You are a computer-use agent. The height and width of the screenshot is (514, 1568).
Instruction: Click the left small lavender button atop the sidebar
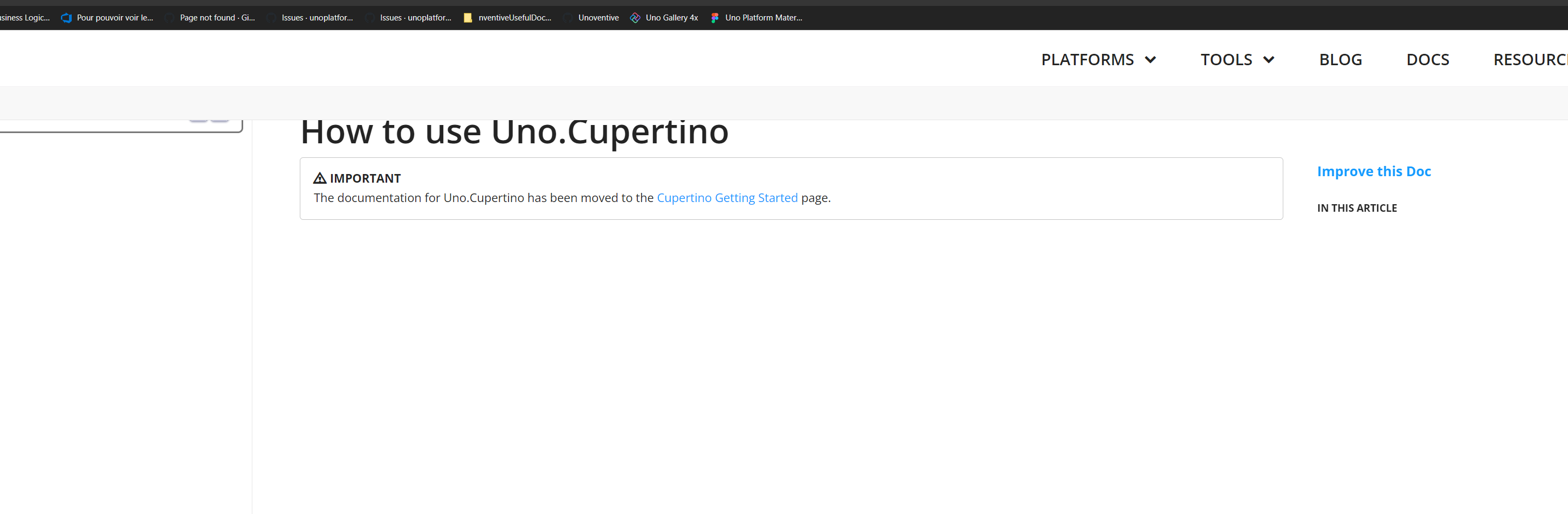point(199,116)
